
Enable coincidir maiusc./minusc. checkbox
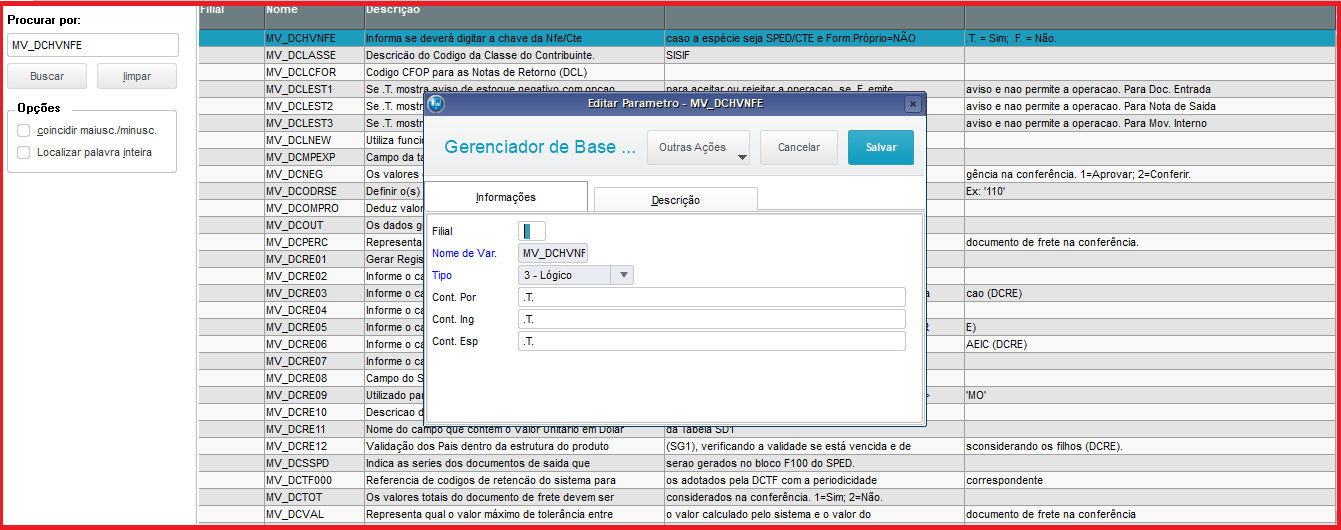click(x=23, y=130)
